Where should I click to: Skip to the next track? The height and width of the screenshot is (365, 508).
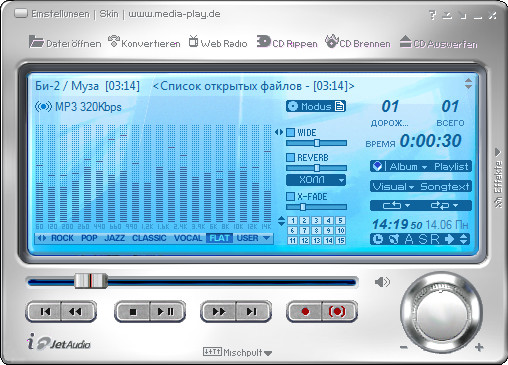[252, 312]
